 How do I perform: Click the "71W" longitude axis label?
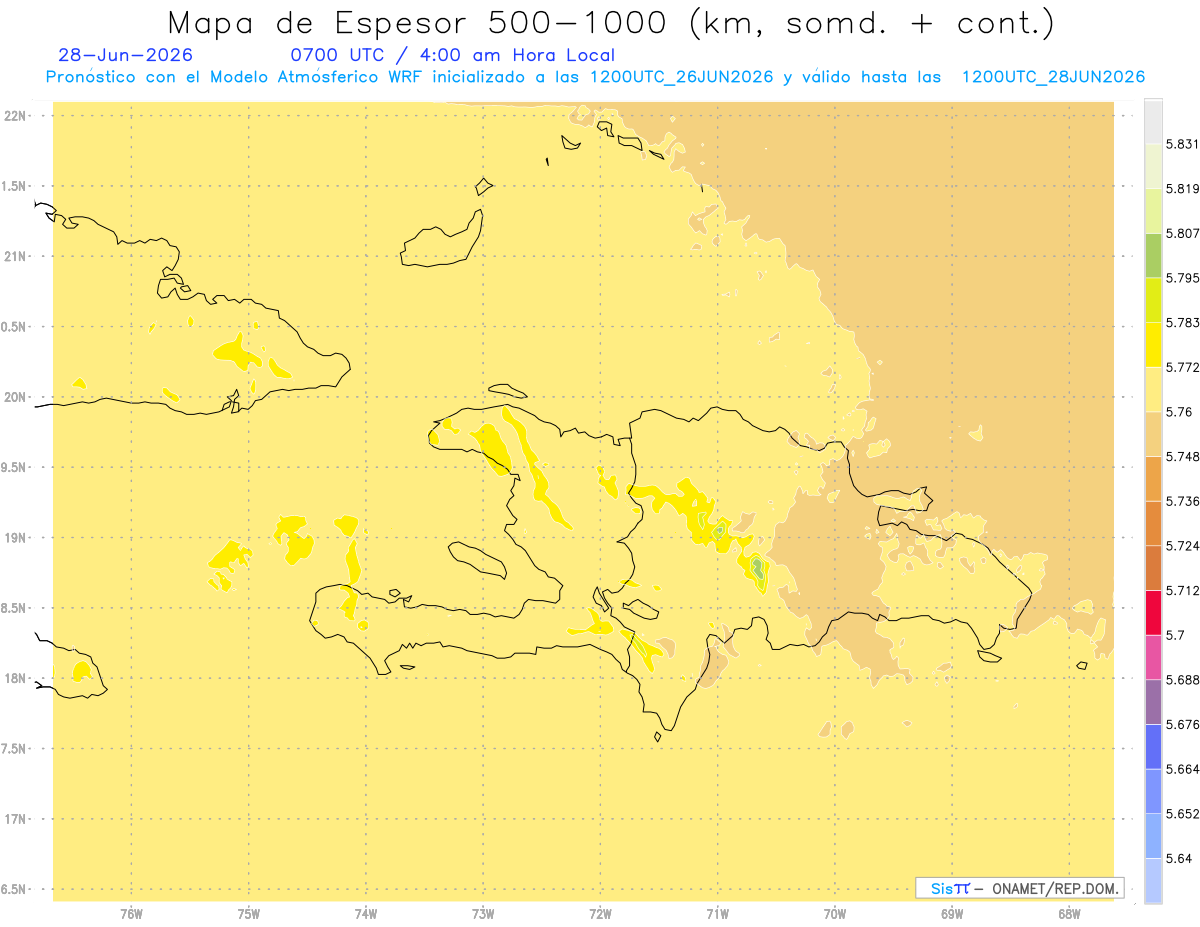coord(717,914)
